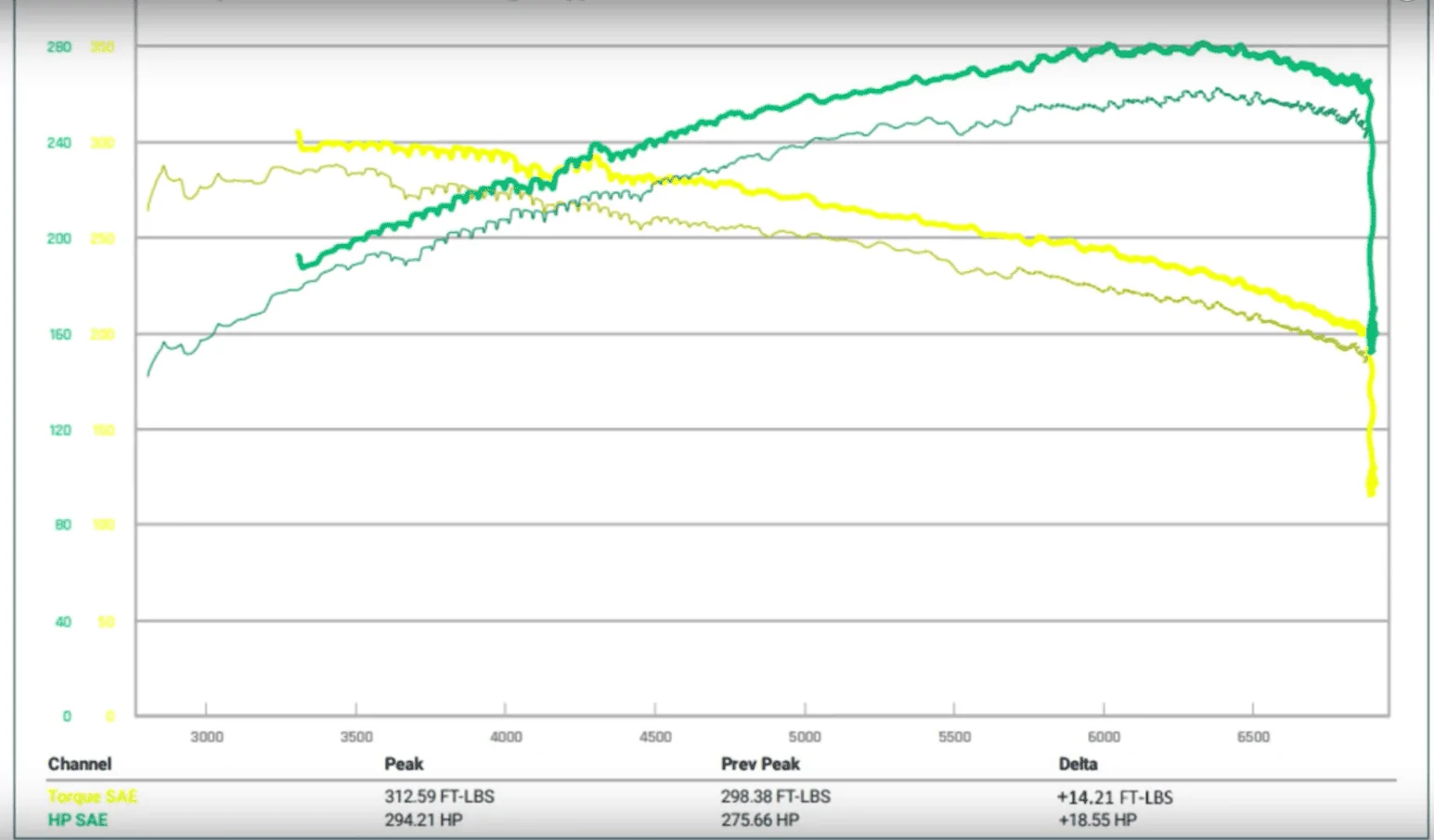Viewport: 1434px width, 840px height.
Task: Click the 3000 RPM x-axis tick label
Action: click(x=206, y=737)
